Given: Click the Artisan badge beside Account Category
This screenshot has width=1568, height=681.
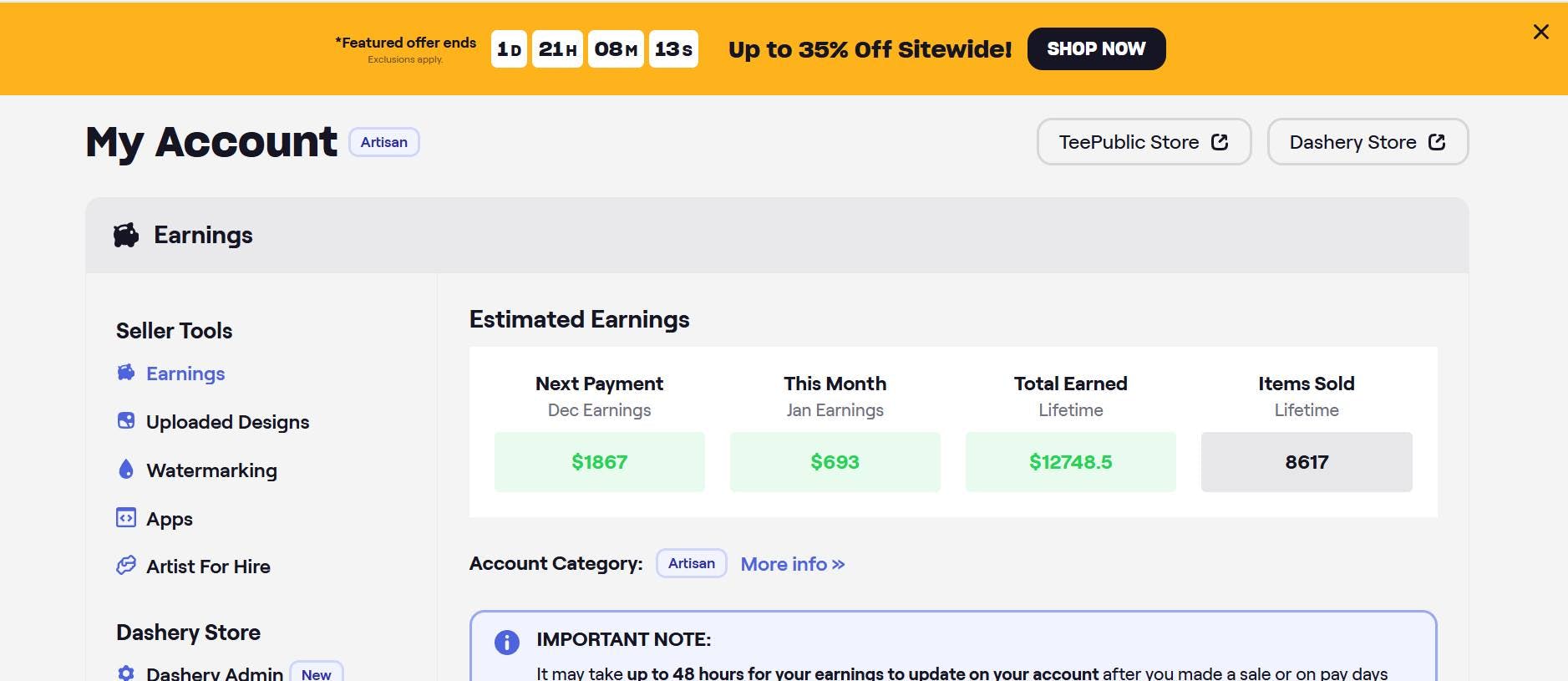Looking at the screenshot, I should click(691, 564).
